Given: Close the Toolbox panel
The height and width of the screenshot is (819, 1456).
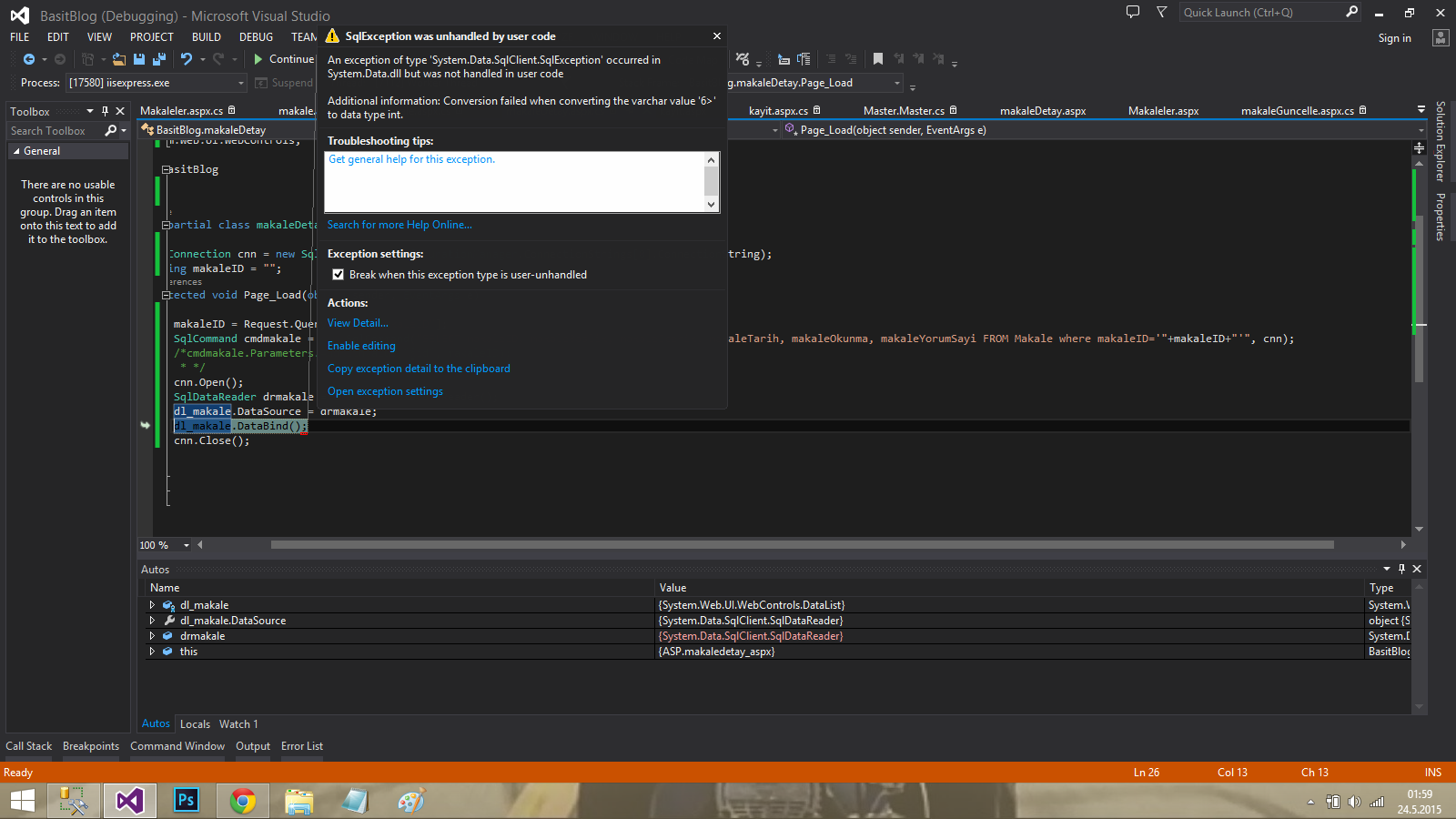Looking at the screenshot, I should [x=120, y=111].
